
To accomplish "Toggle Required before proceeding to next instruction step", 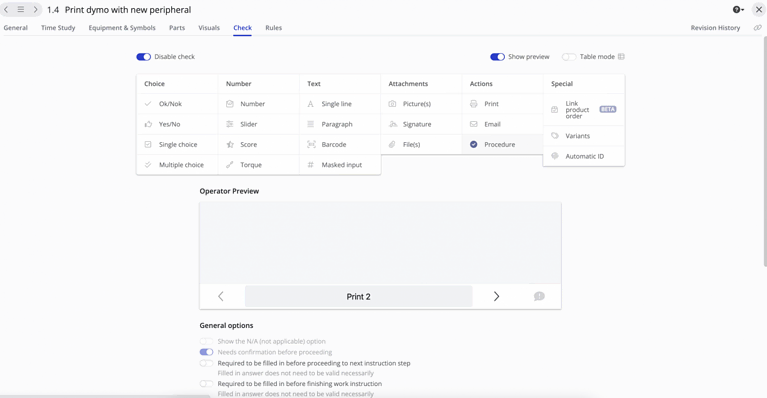I will click(x=206, y=363).
